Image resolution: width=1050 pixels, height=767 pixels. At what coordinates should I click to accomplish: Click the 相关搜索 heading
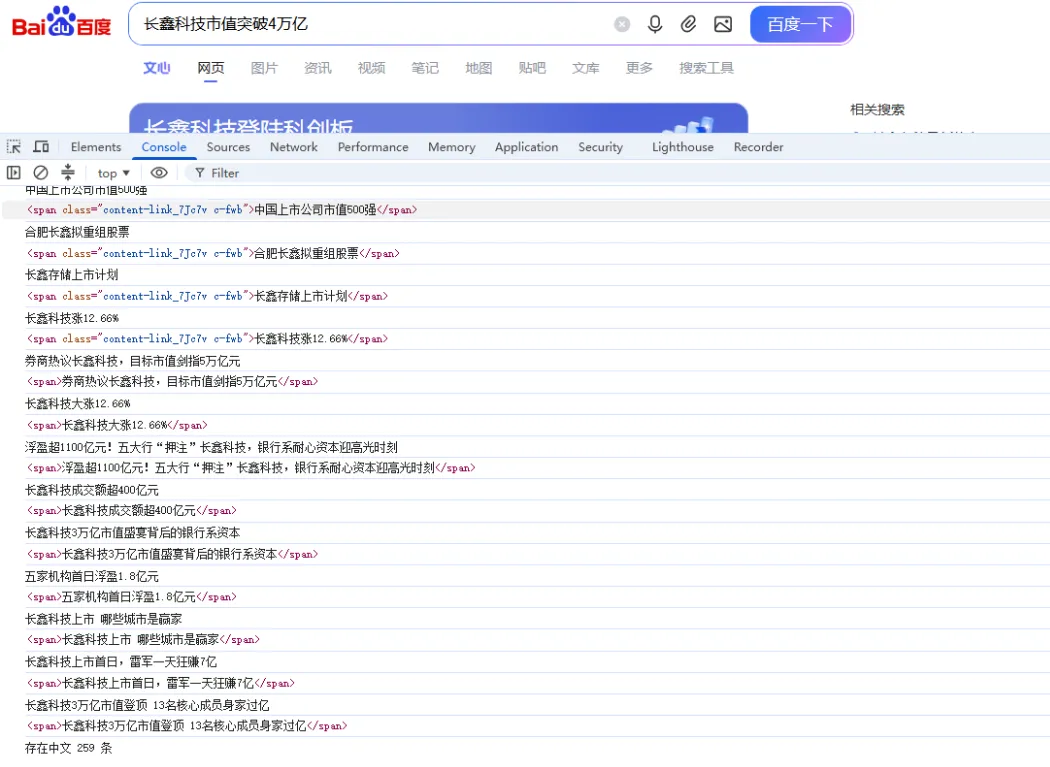877,109
